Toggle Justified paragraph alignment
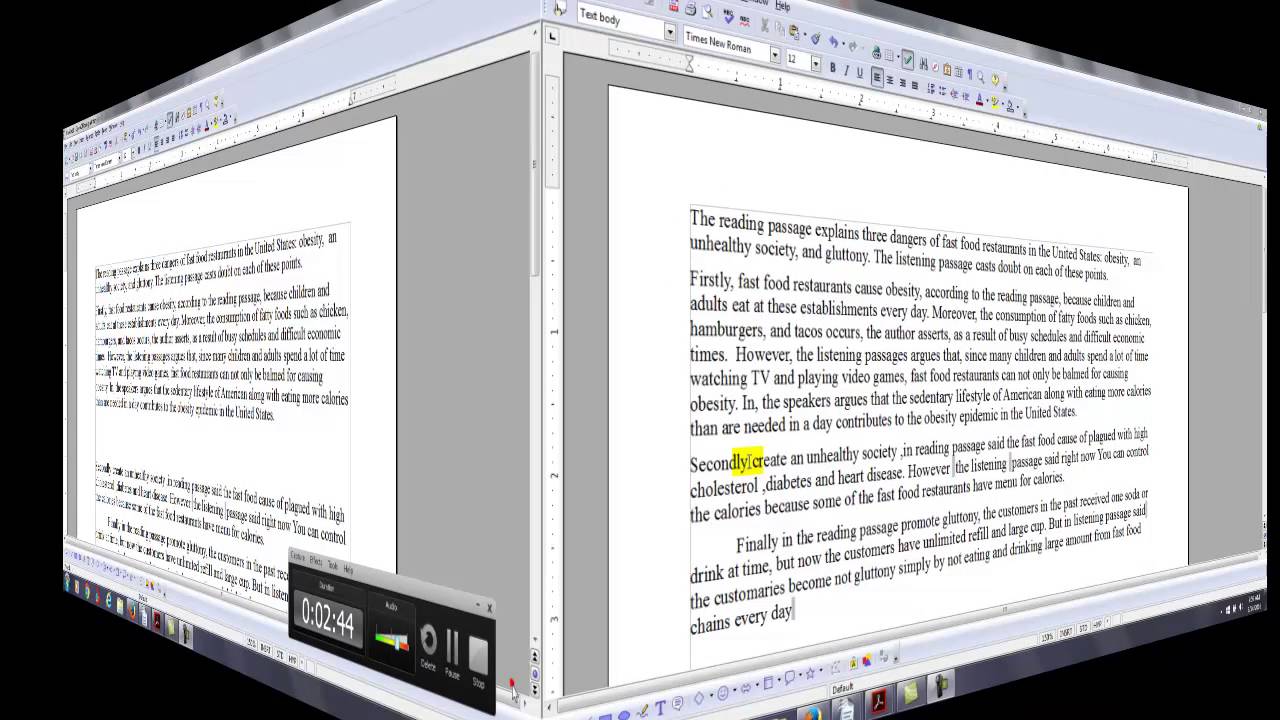Viewport: 1280px width, 720px height. [913, 85]
